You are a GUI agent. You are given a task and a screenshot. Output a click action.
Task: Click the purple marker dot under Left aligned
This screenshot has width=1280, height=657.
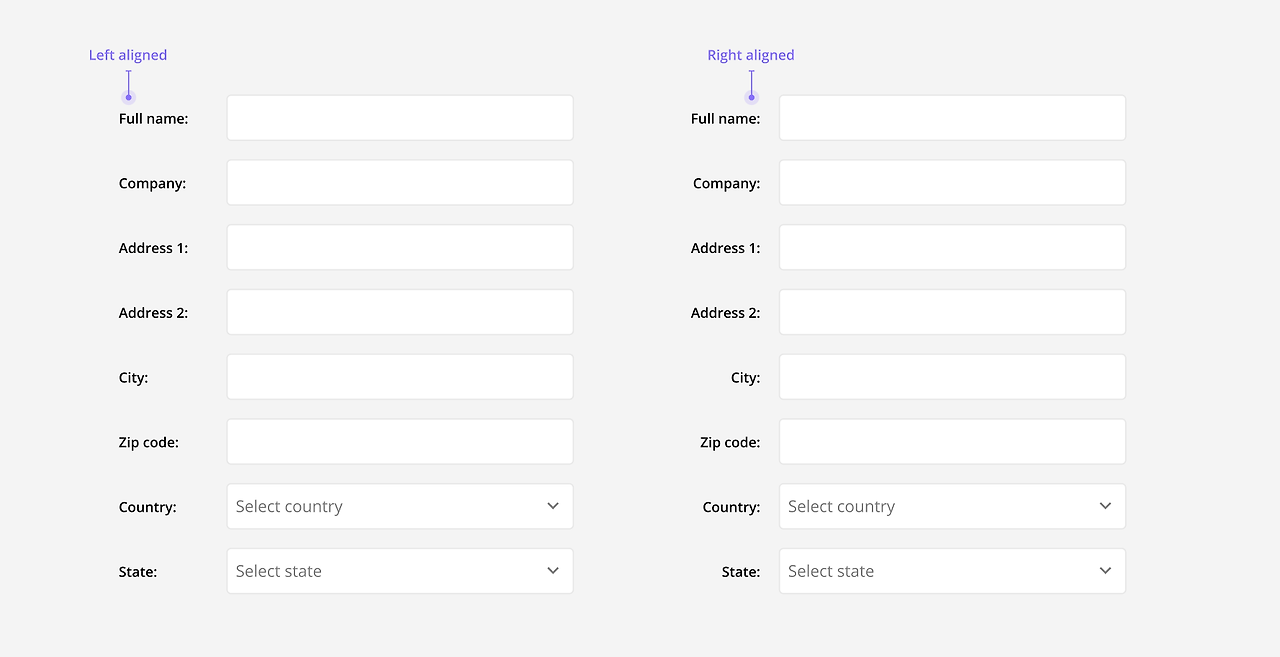[x=128, y=97]
